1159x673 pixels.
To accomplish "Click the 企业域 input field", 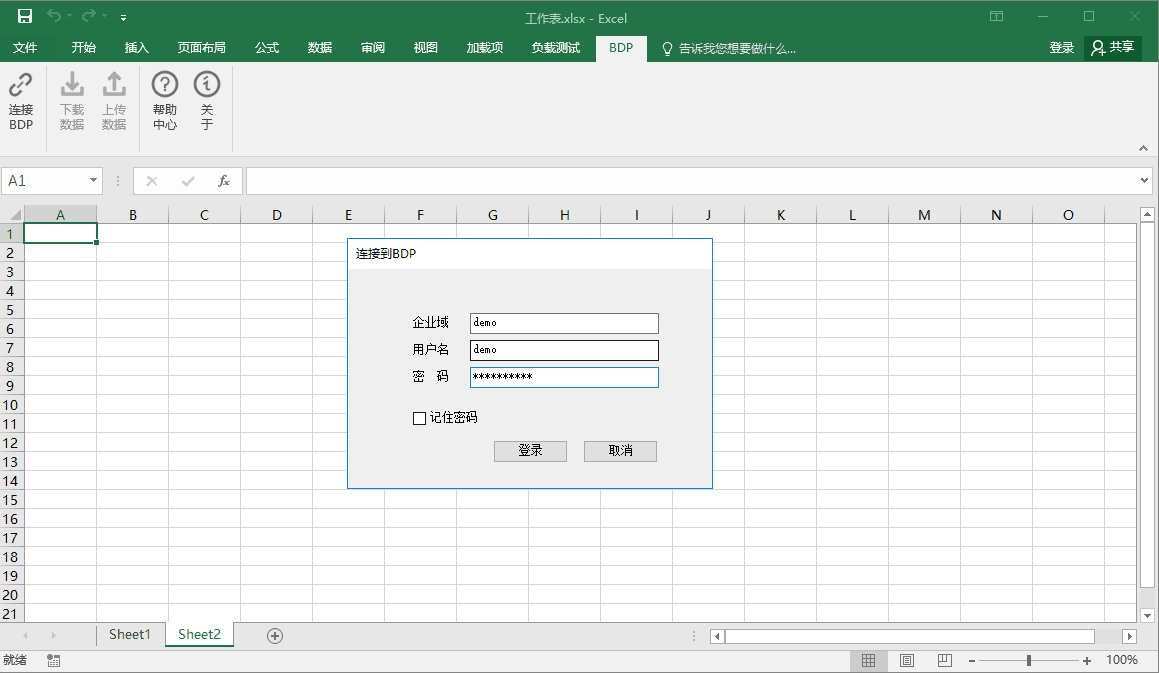I will [564, 323].
